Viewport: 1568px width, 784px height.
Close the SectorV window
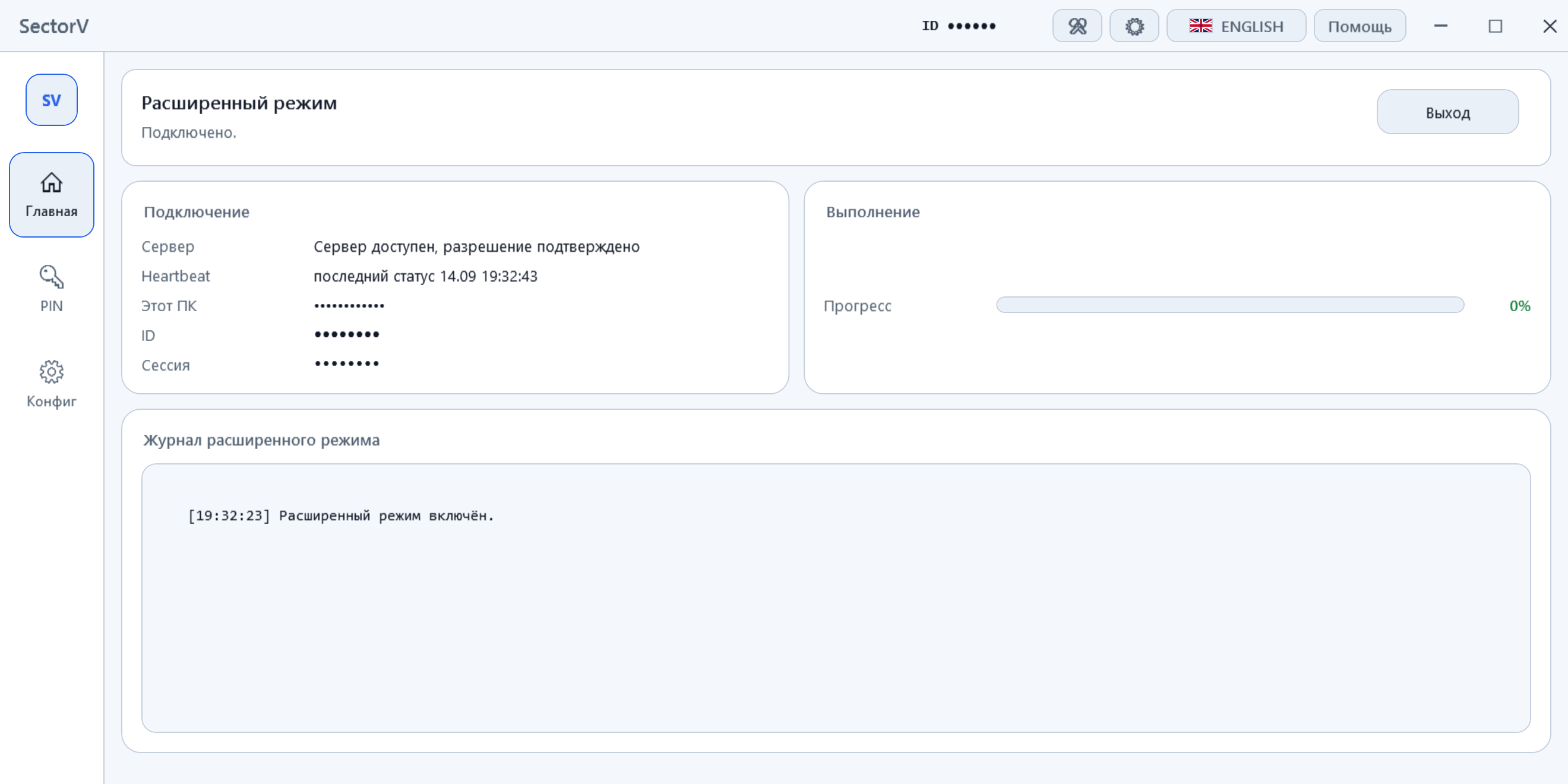1550,26
